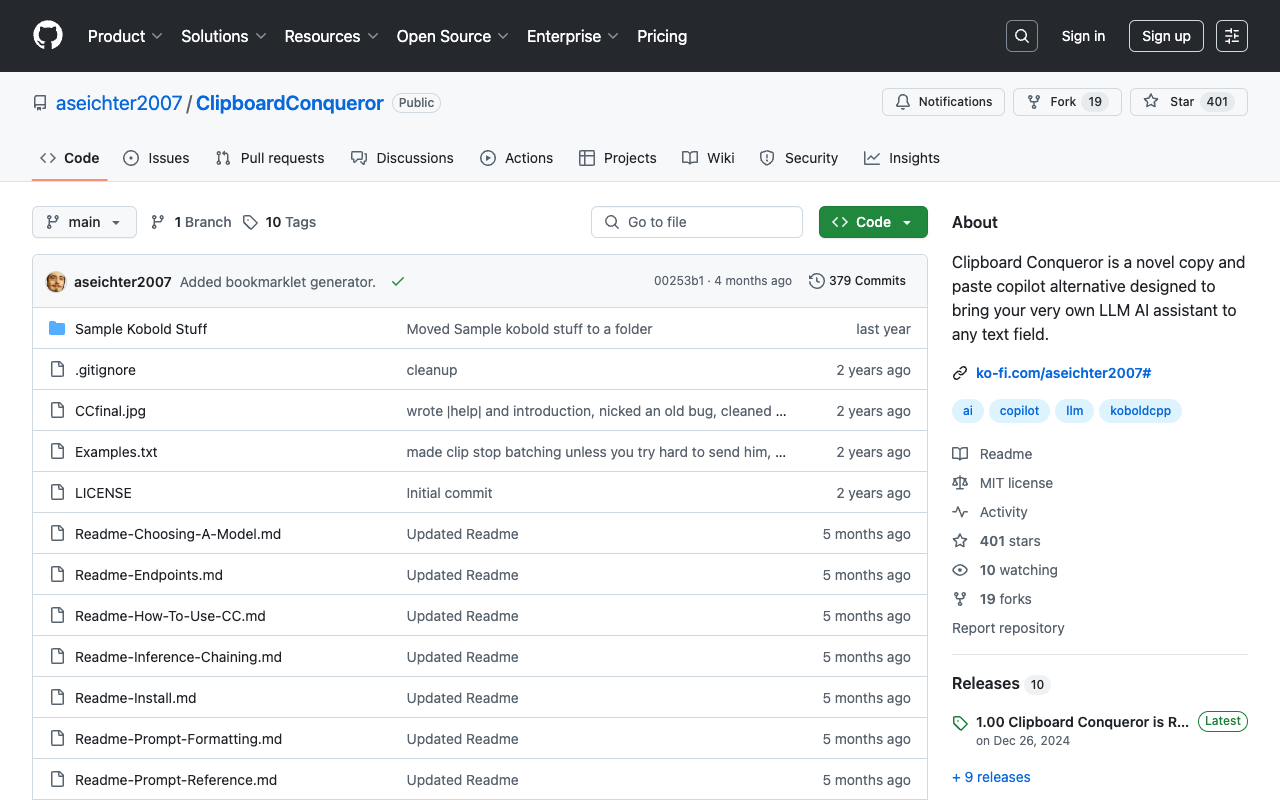Click the tag icon beside latest release

(960, 723)
